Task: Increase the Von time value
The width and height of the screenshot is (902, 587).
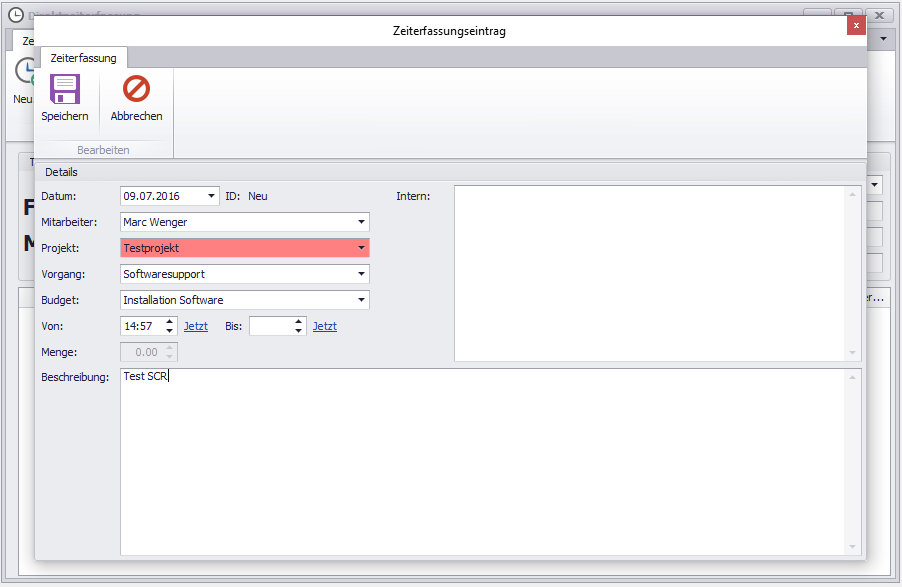Action: point(170,322)
